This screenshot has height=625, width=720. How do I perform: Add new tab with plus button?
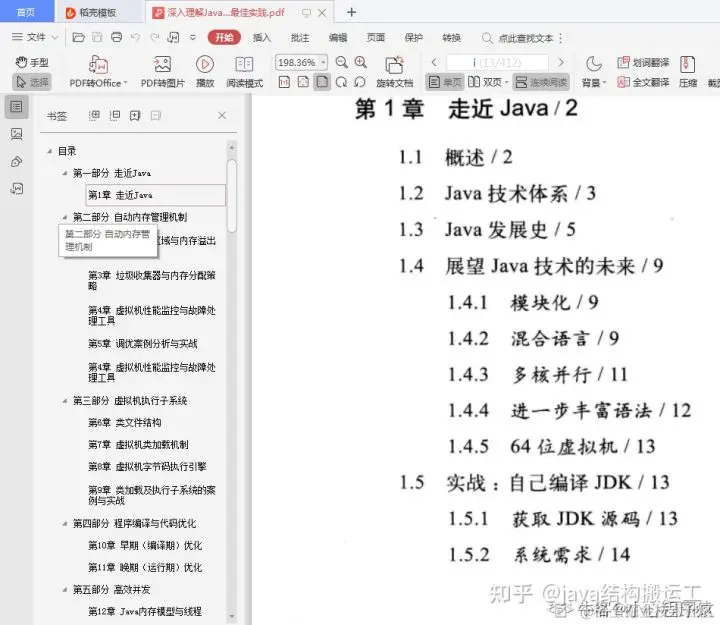(x=351, y=12)
